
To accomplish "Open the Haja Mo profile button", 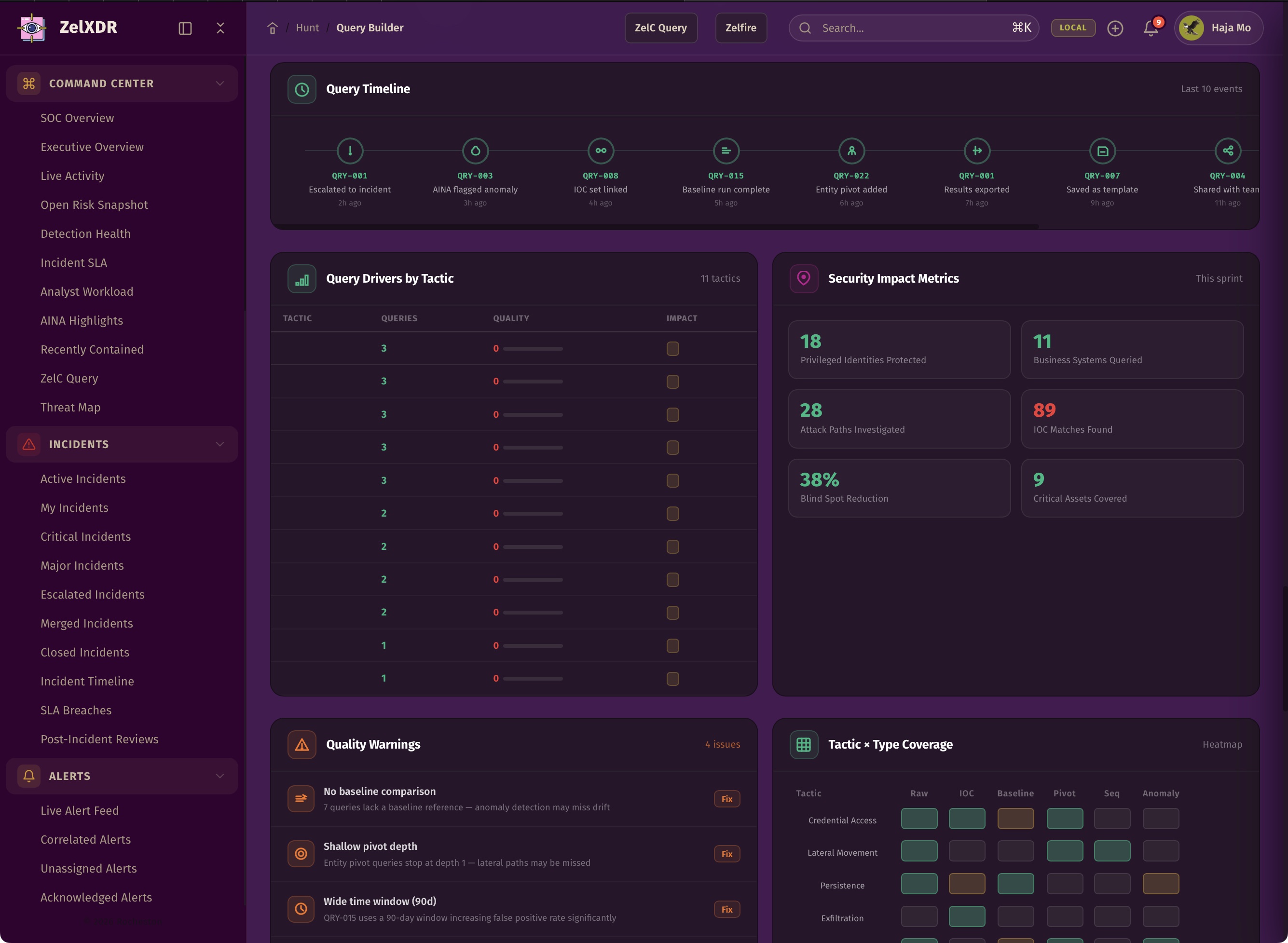I will tap(1219, 28).
